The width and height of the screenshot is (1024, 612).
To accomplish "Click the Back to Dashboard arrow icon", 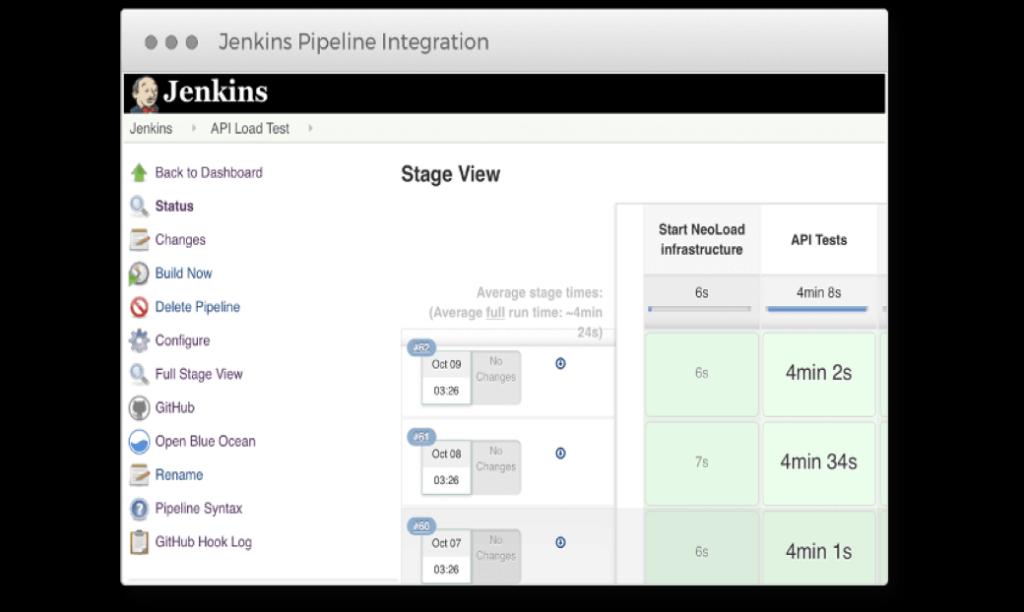I will [139, 173].
